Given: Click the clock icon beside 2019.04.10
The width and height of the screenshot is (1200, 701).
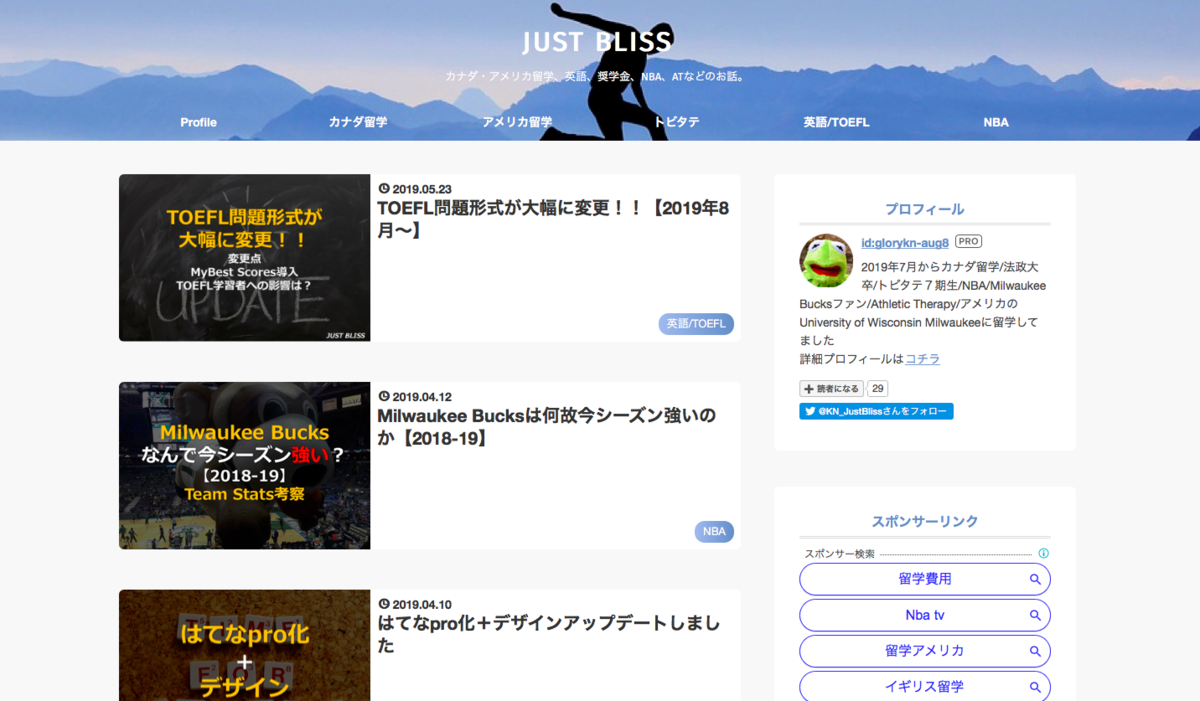Looking at the screenshot, I should [384, 604].
